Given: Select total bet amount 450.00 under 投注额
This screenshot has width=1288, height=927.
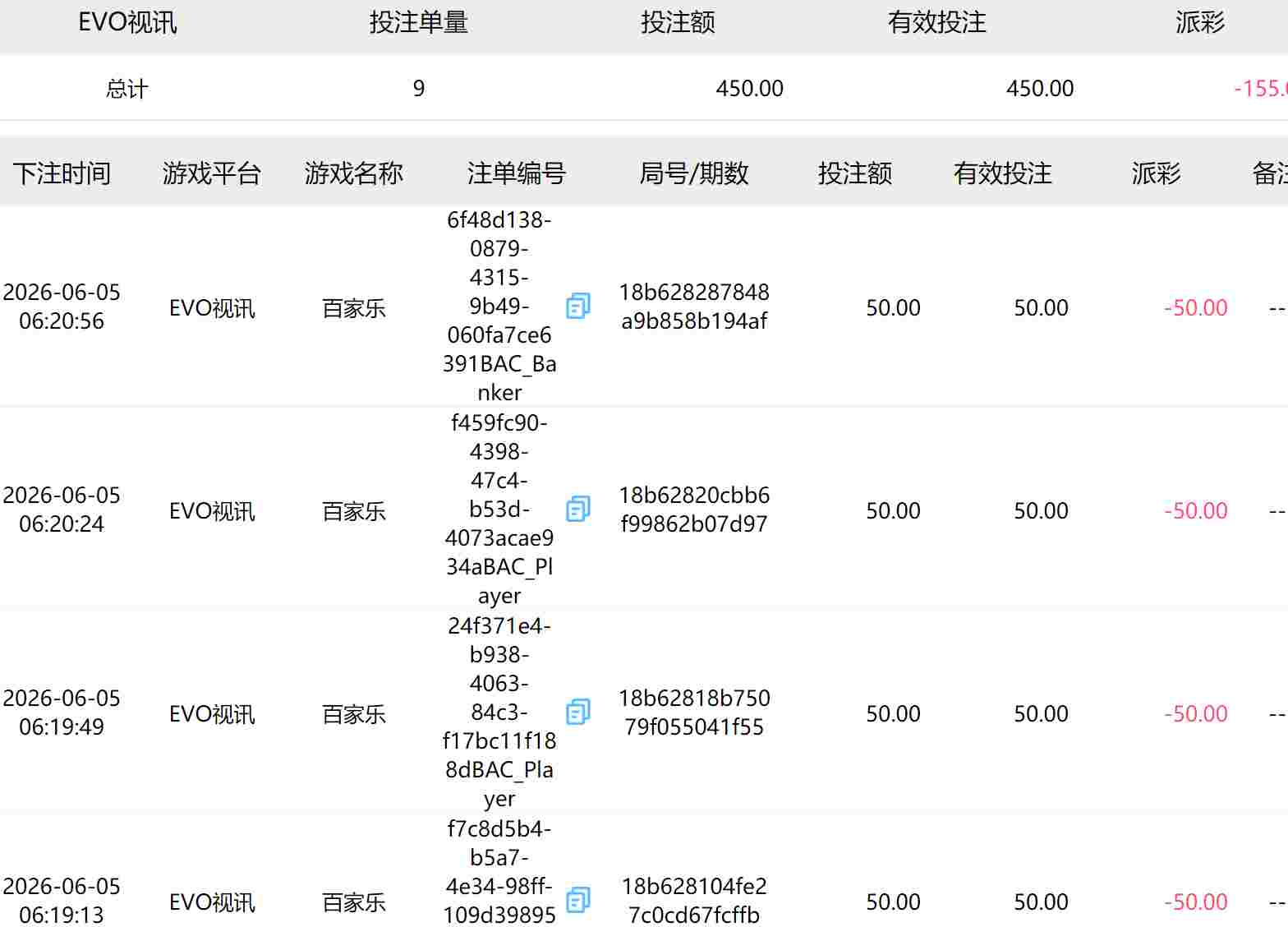Looking at the screenshot, I should click(x=750, y=89).
